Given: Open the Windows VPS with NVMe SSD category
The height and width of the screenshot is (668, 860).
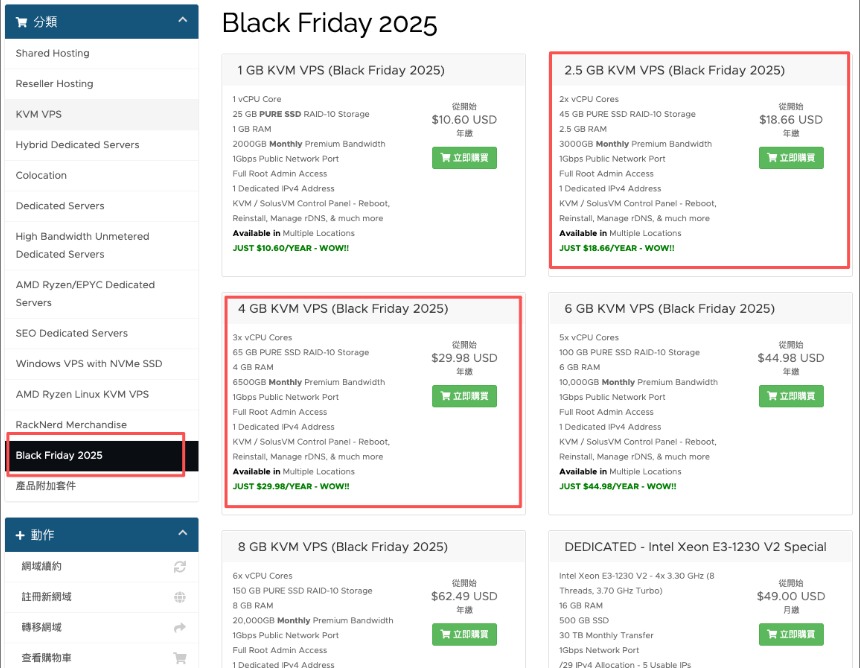Looking at the screenshot, I should point(89,364).
